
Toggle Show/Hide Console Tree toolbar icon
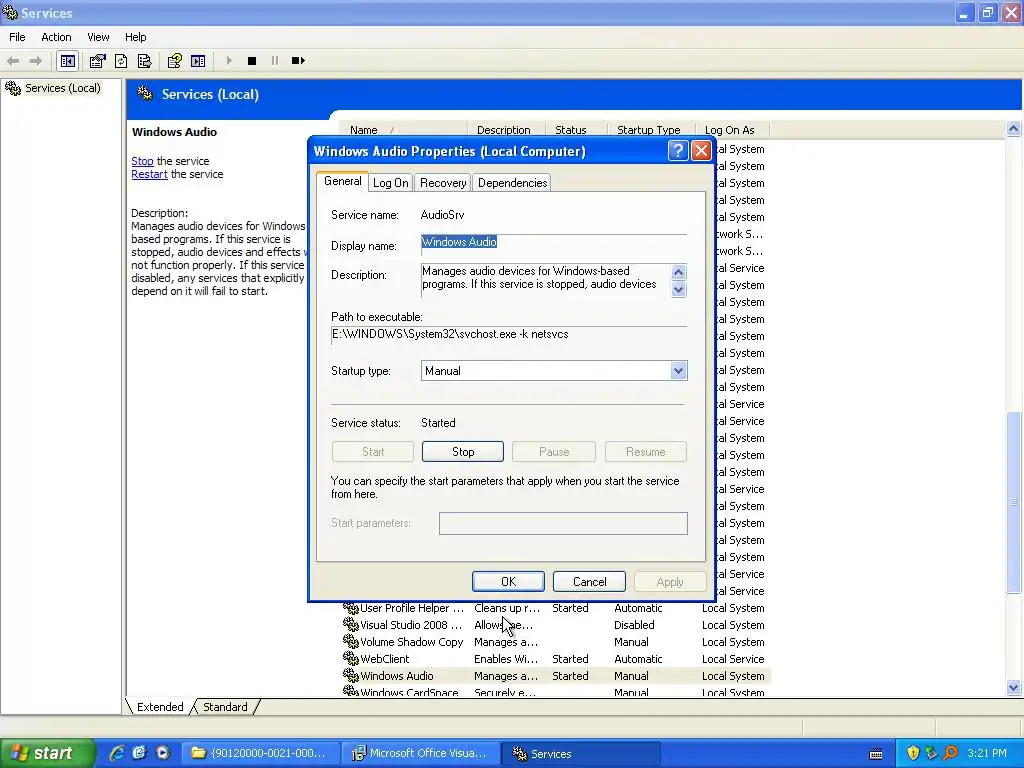(68, 61)
